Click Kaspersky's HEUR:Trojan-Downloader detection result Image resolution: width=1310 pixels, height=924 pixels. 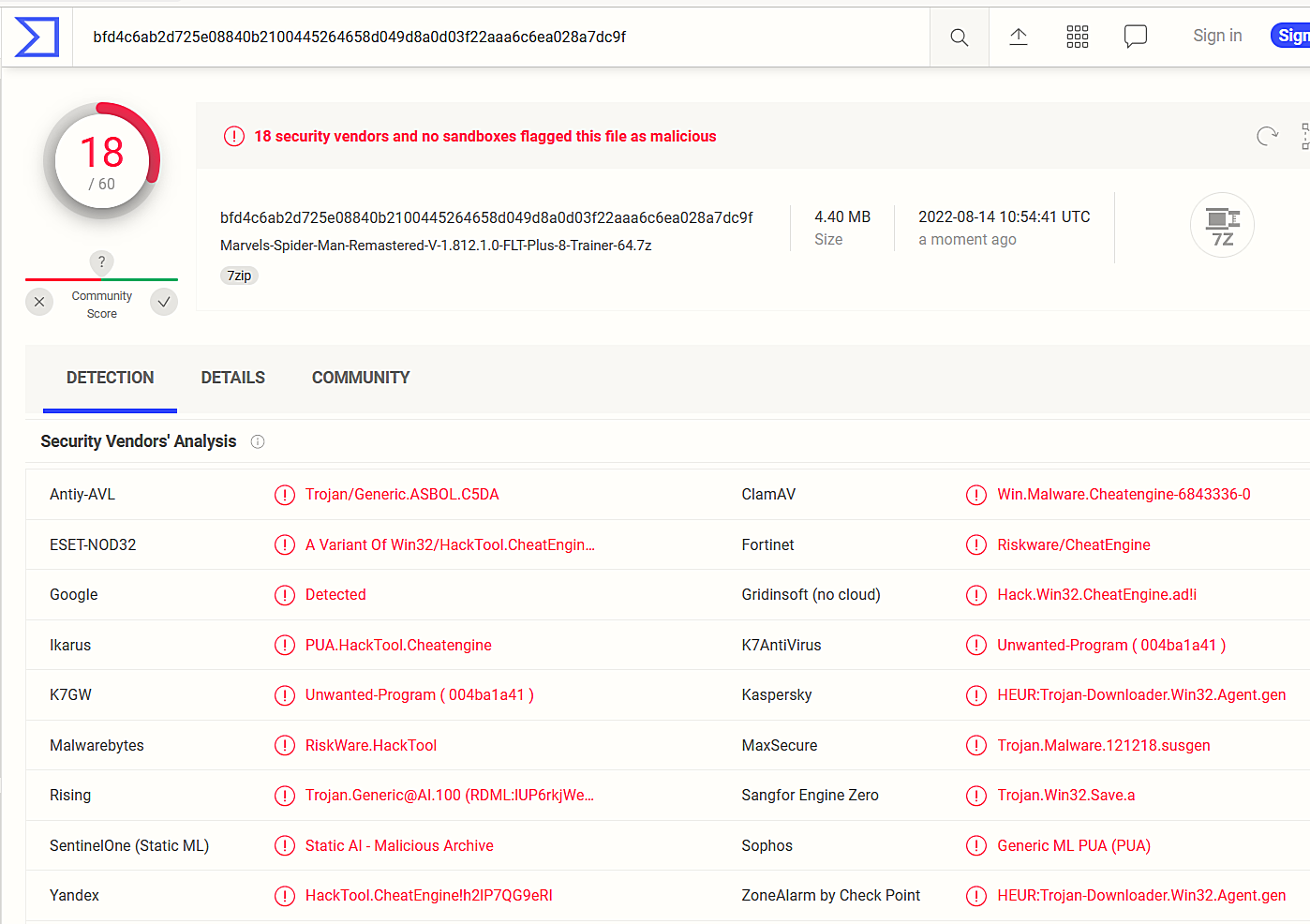1140,695
